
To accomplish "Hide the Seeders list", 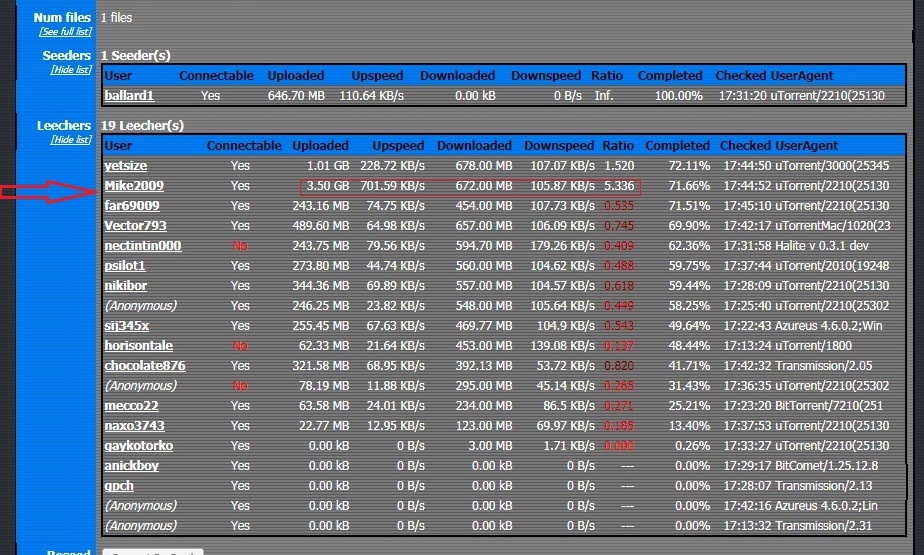I will pos(71,69).
